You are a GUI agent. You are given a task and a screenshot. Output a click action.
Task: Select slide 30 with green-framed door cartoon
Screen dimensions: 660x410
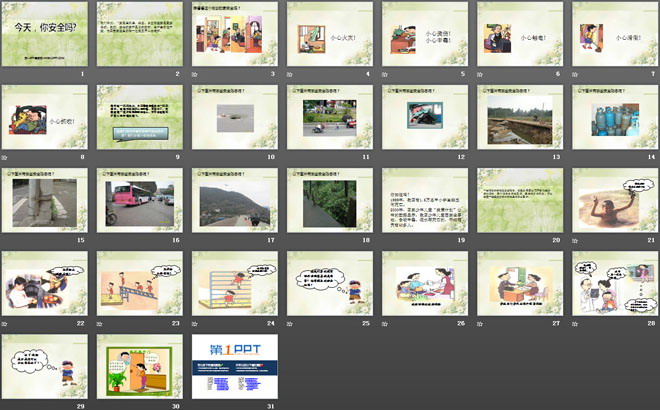point(140,367)
